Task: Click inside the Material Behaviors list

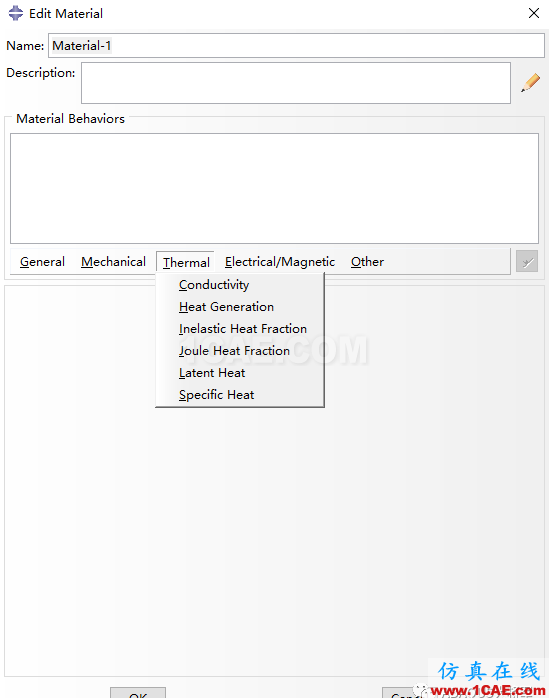Action: tap(275, 188)
